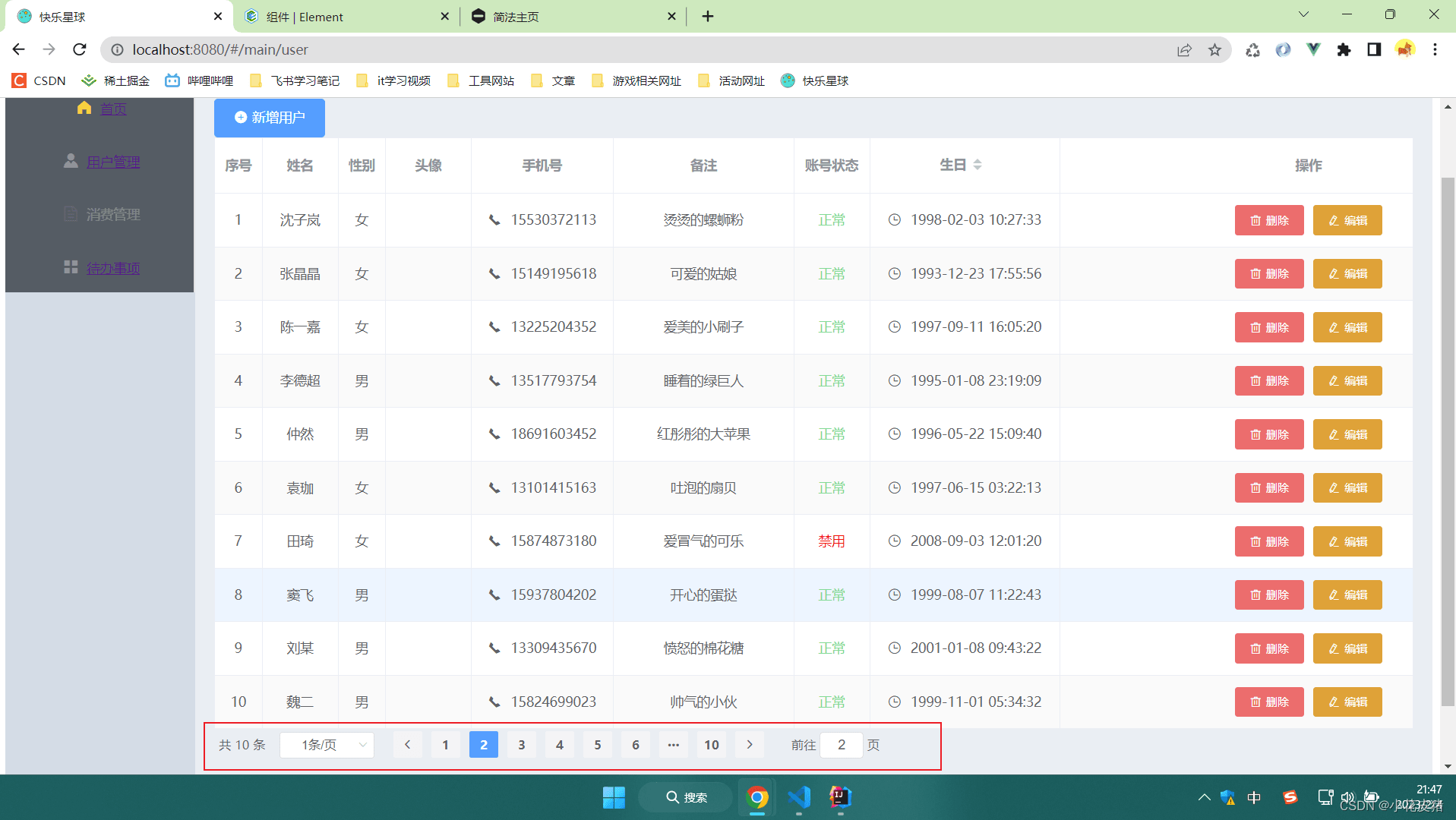The width and height of the screenshot is (1456, 820).
Task: Click the 前往 page number input field
Action: pyautogui.click(x=842, y=745)
